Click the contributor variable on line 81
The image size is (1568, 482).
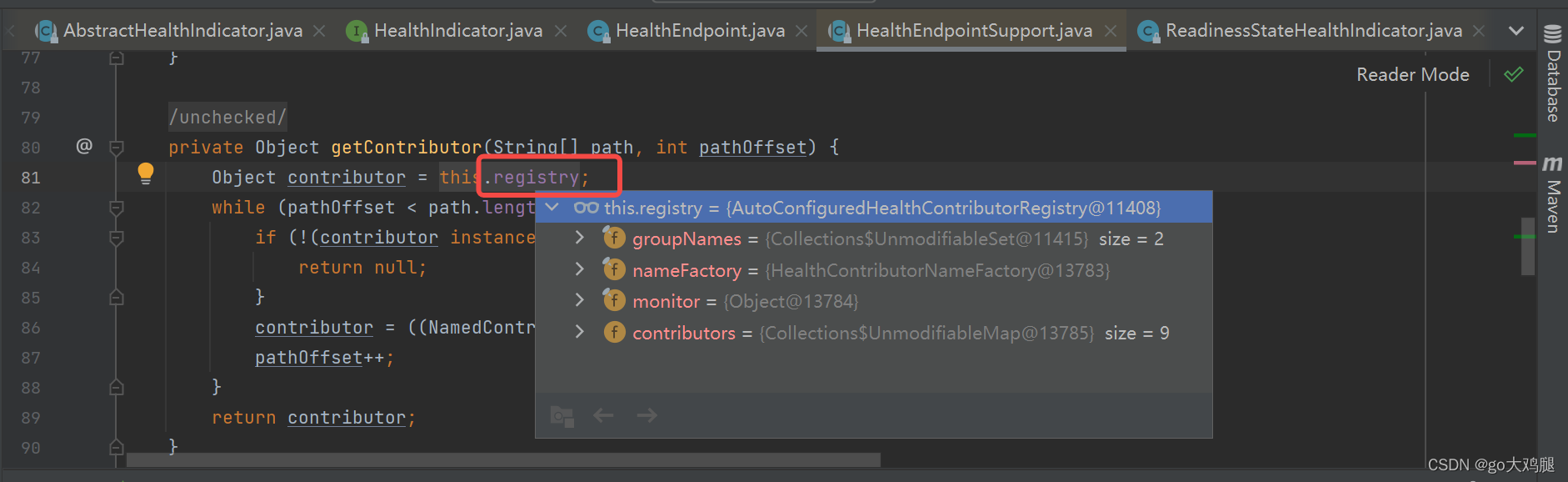click(347, 178)
